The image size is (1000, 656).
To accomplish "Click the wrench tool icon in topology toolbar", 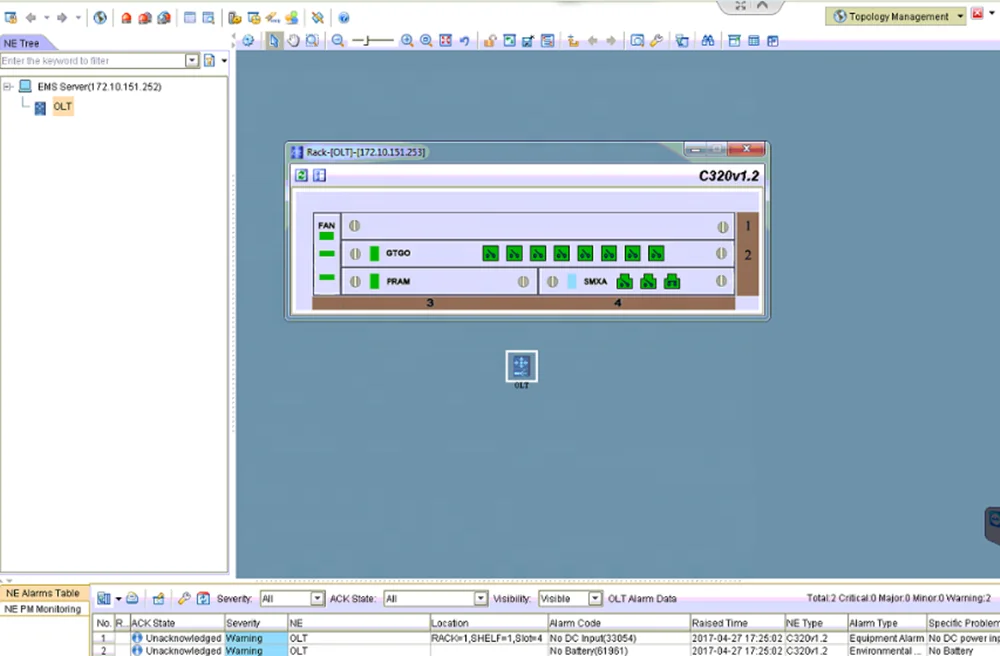I will click(x=656, y=41).
